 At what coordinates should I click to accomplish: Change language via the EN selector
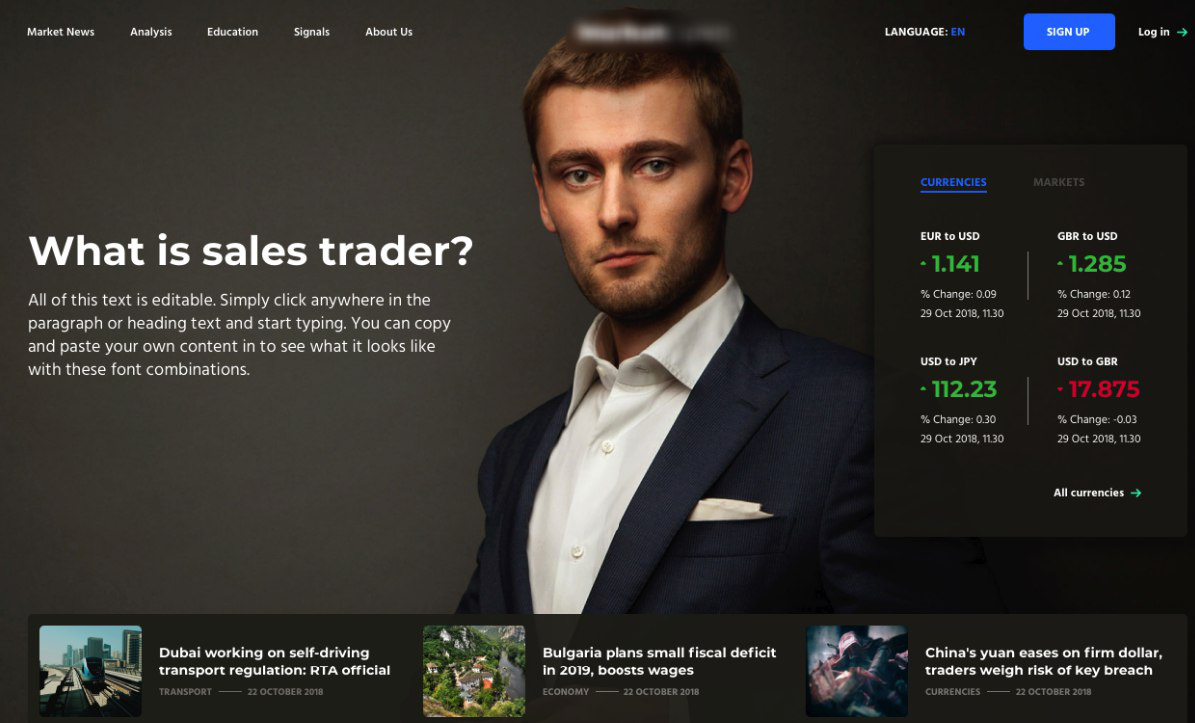[x=958, y=32]
